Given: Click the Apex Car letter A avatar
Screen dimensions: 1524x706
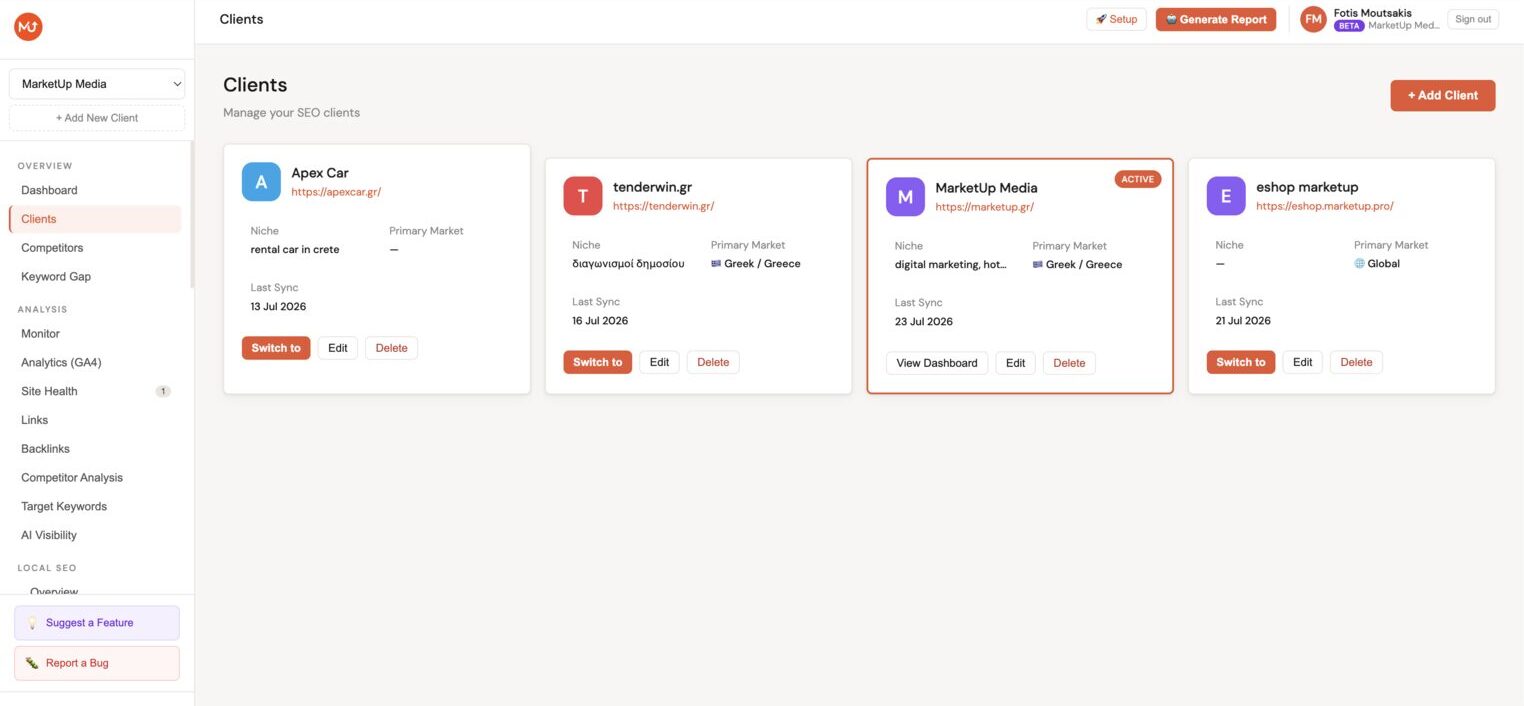Looking at the screenshot, I should coord(261,182).
